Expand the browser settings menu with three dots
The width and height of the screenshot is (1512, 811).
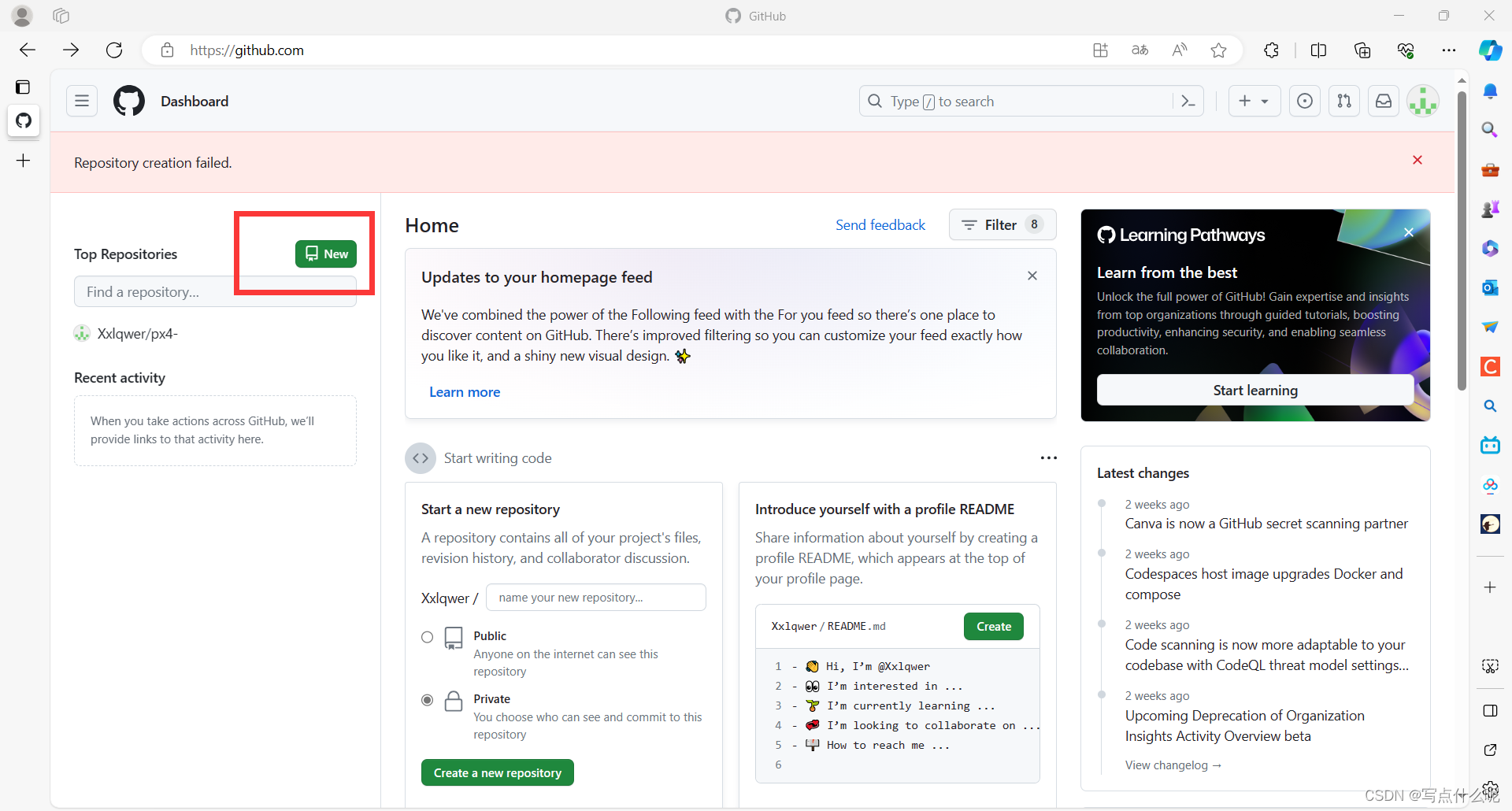coord(1449,50)
